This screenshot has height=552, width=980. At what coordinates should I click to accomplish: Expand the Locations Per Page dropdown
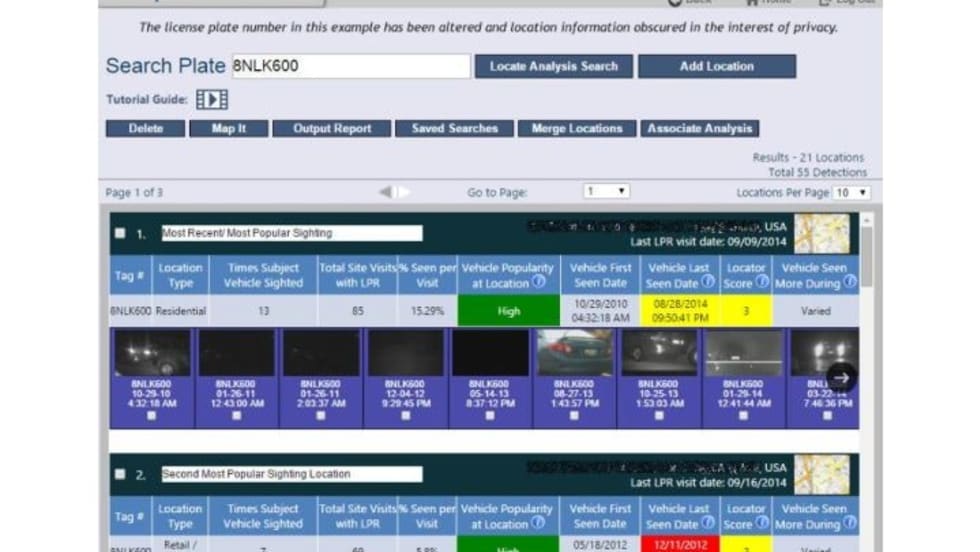coord(852,192)
